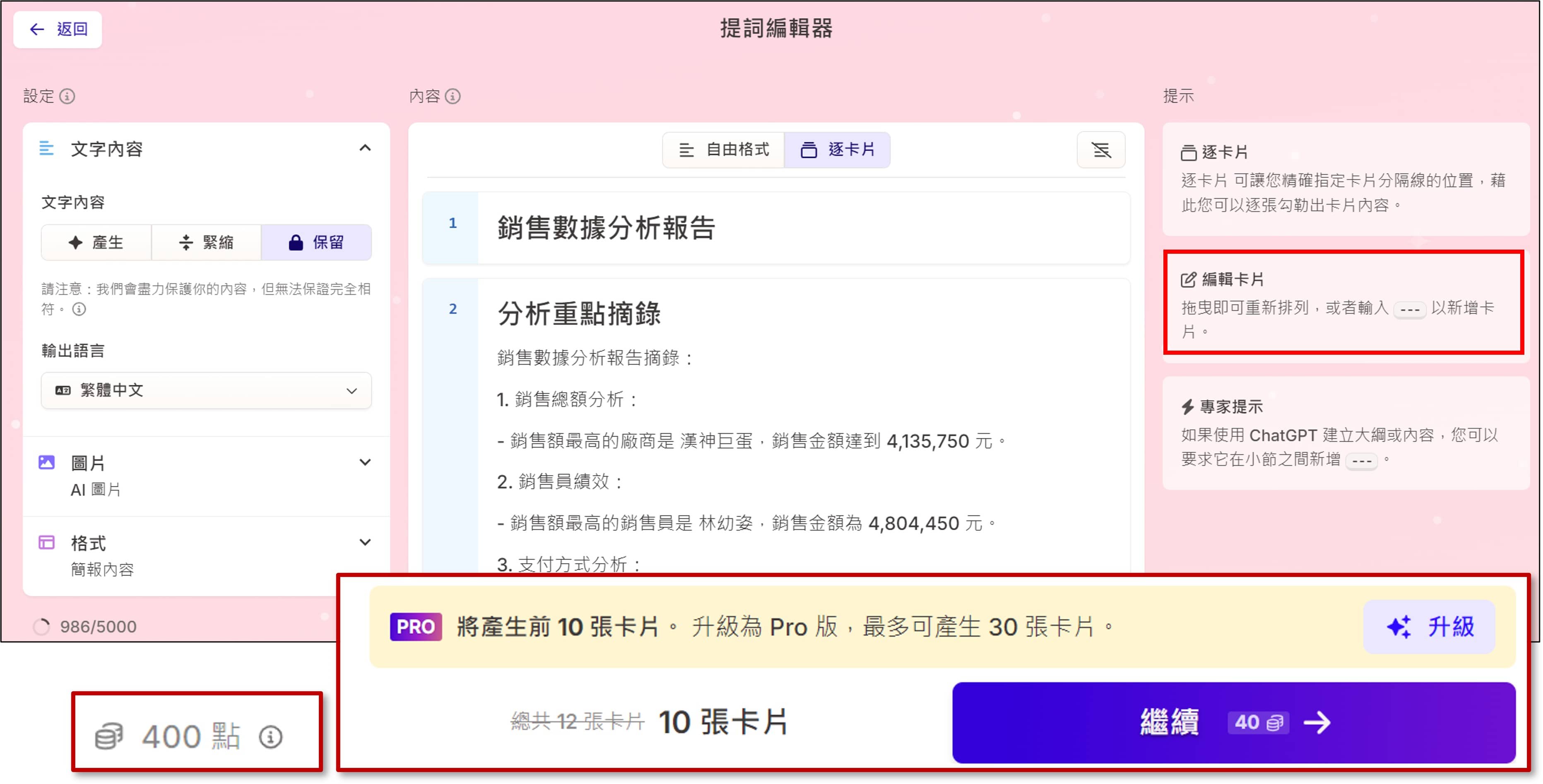The image size is (1543, 784).
Task: Click the 升級 upgrade button
Action: [1429, 627]
